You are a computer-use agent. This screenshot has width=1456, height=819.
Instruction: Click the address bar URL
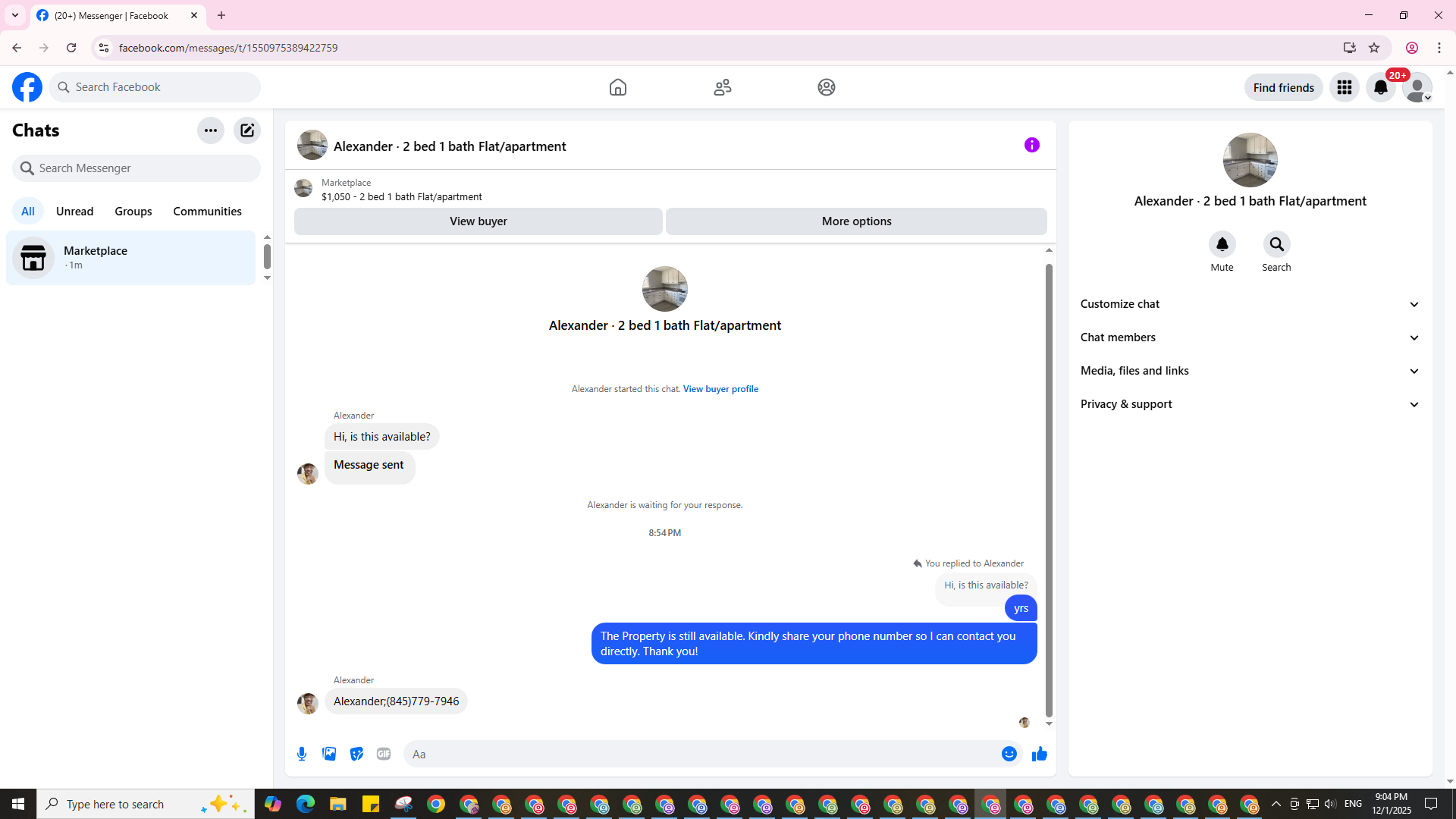[x=228, y=48]
